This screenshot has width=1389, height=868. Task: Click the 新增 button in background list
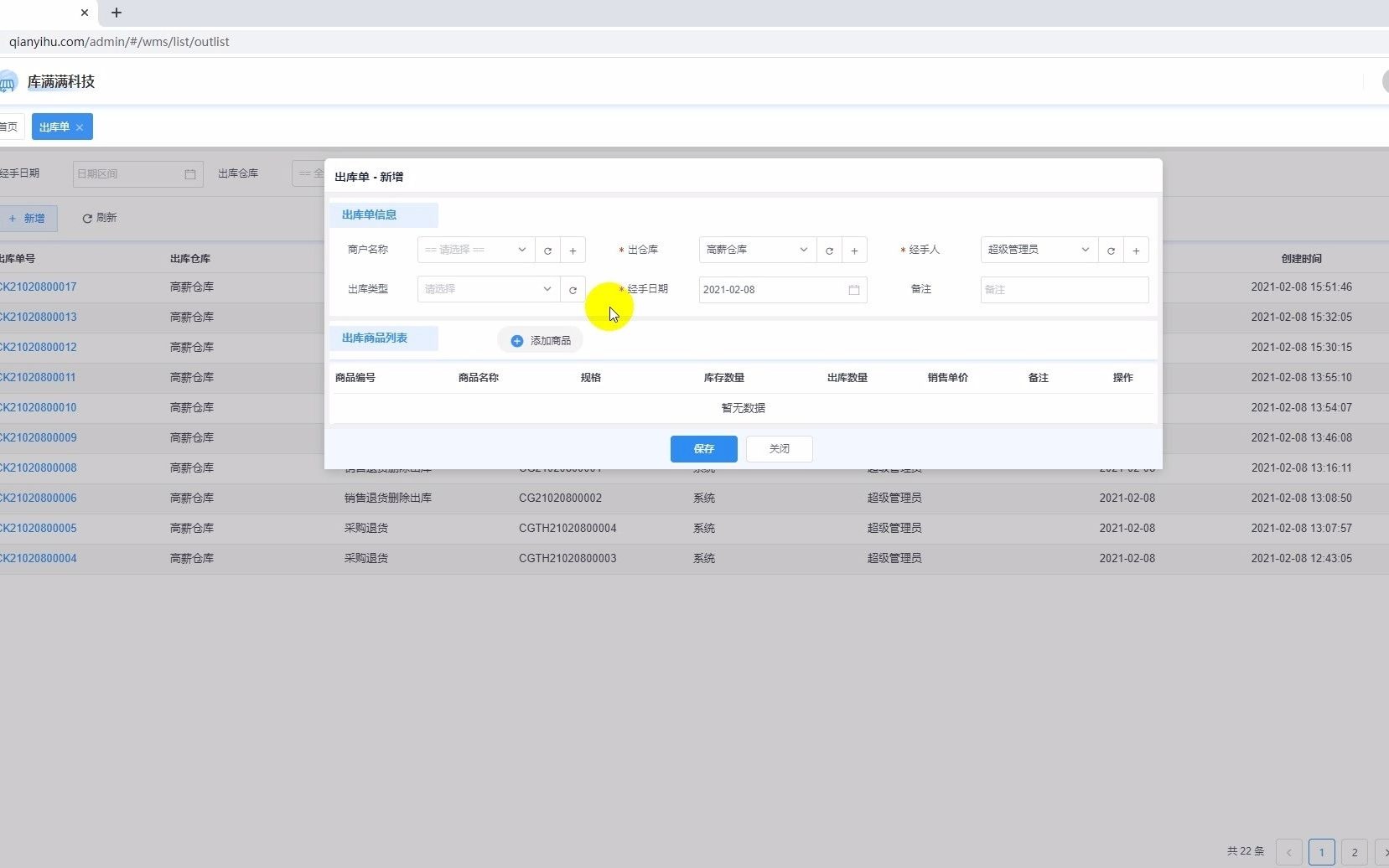[27, 218]
